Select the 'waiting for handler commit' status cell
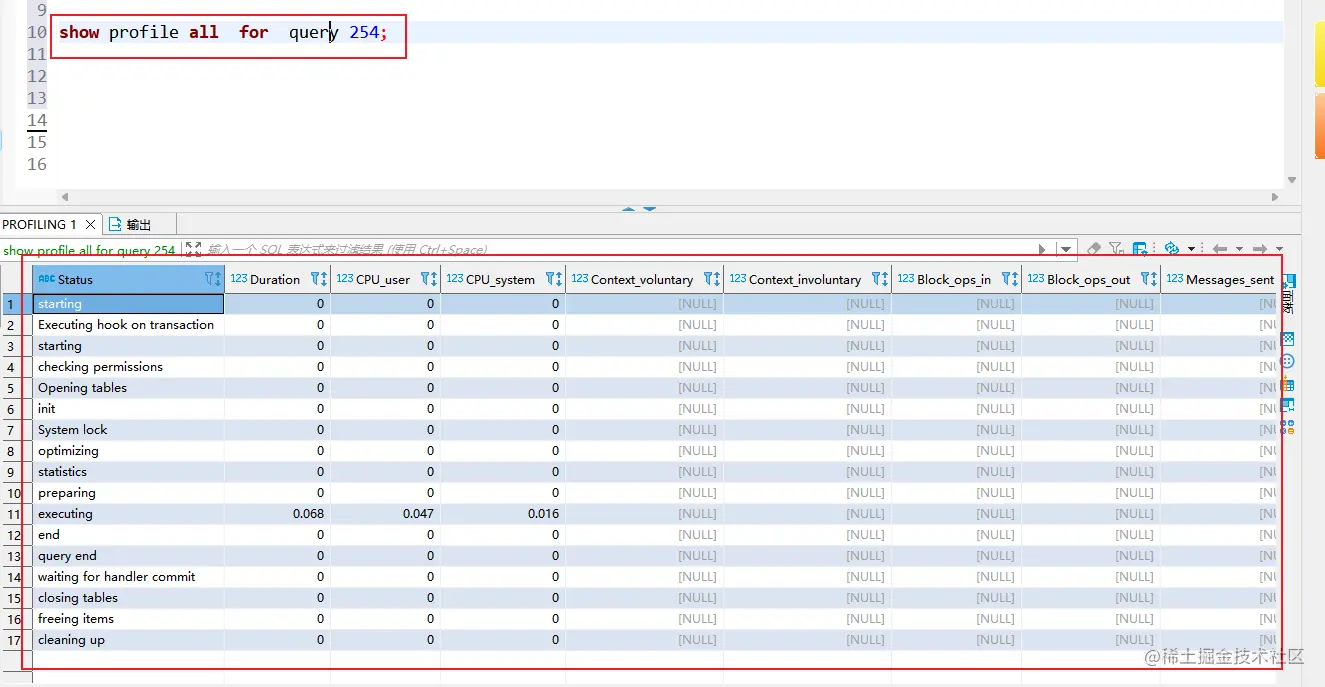The image size is (1325, 687). click(128, 577)
